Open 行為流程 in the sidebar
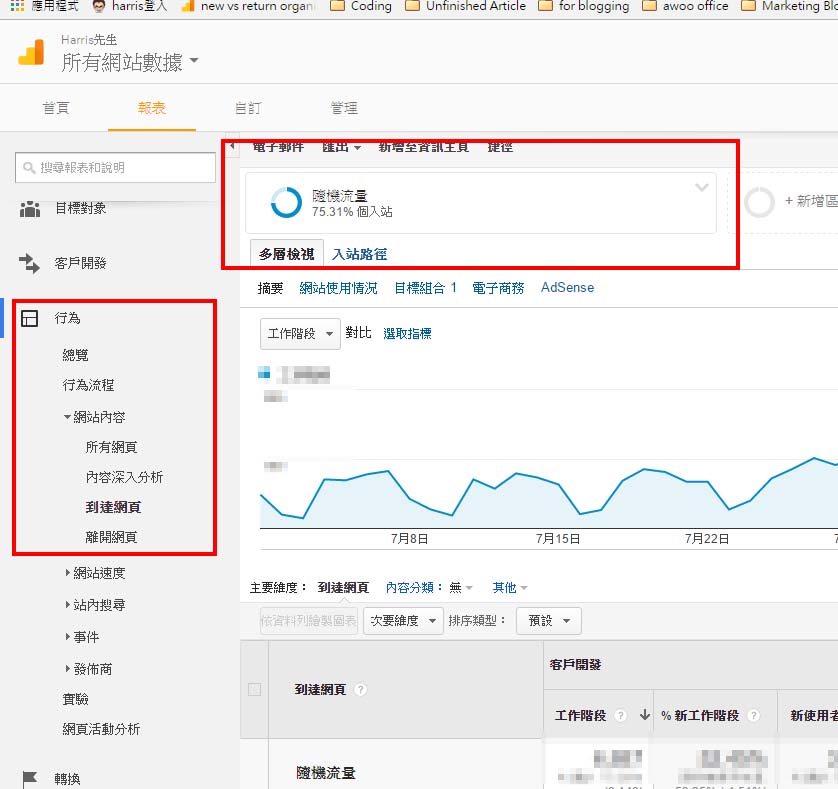This screenshot has height=789, width=838. (88, 385)
